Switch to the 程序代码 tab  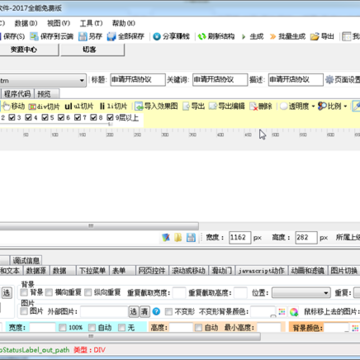click(x=18, y=94)
